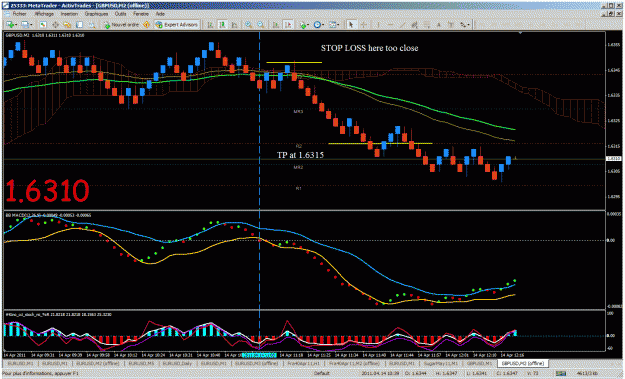
Task: Click the Profiles icon
Action: [25, 25]
